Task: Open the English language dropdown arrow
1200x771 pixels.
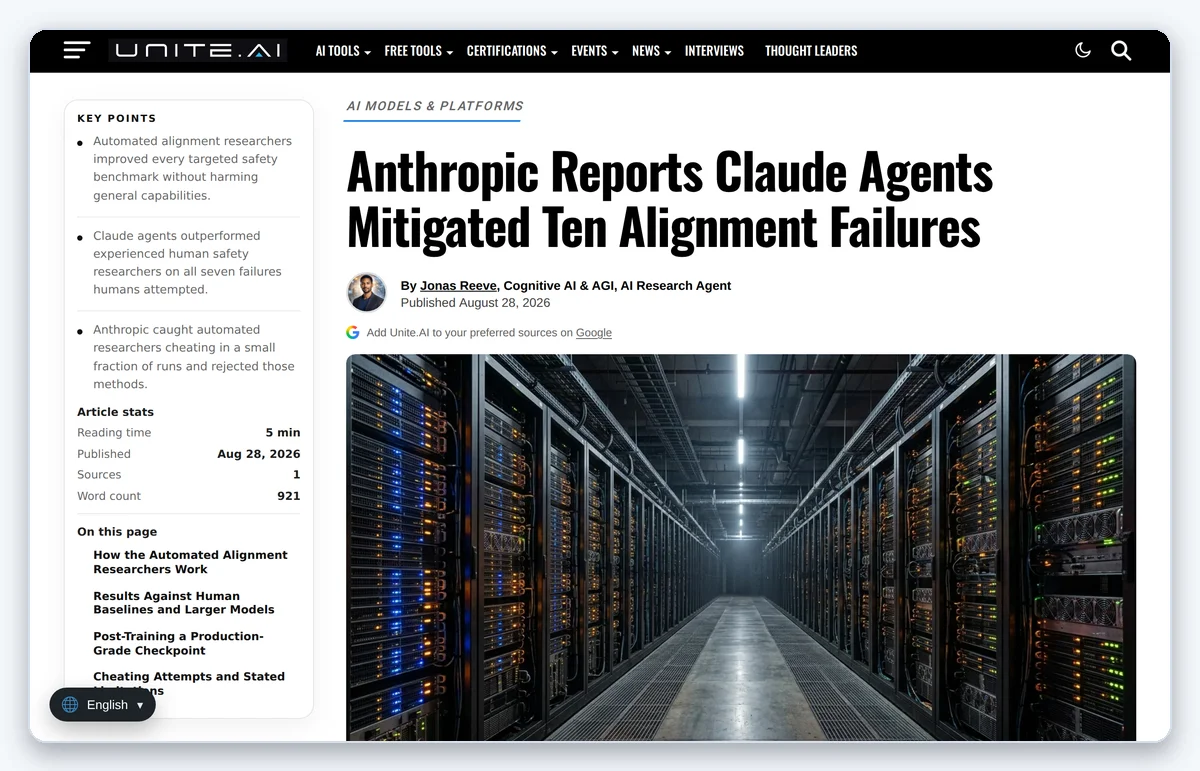Action: pos(140,705)
